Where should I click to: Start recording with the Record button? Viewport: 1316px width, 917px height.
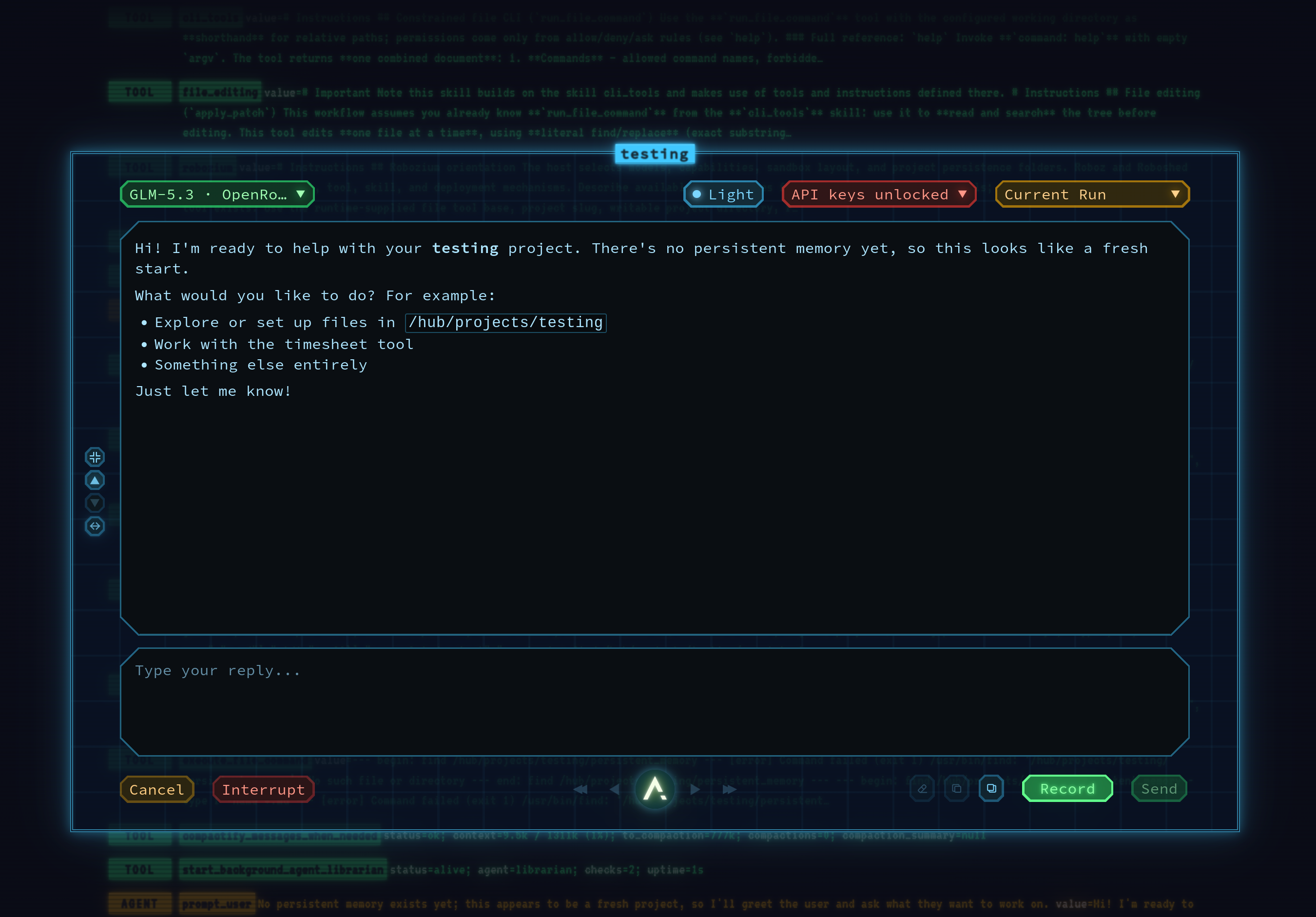(1067, 789)
